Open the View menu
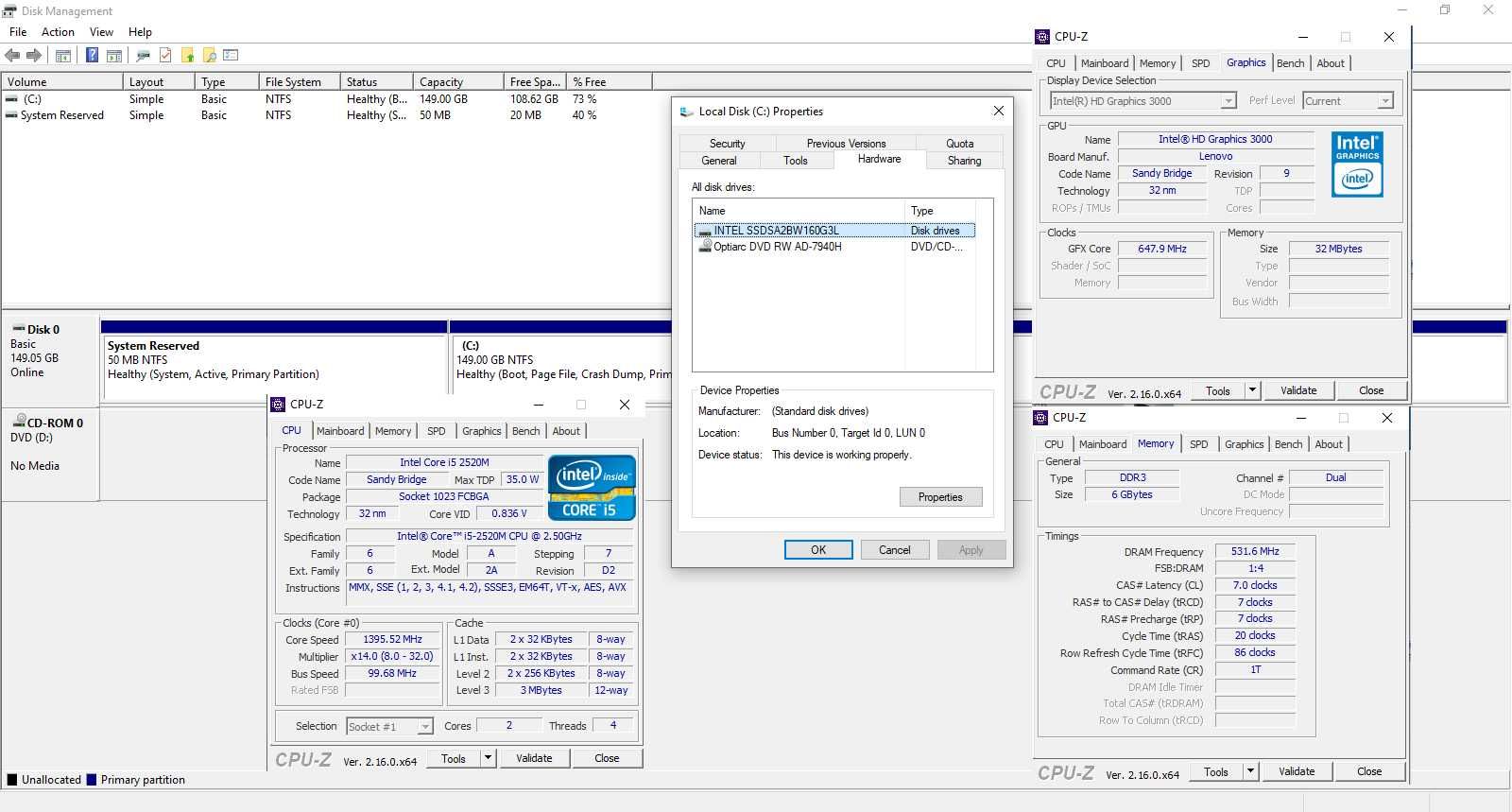This screenshot has width=1512, height=812. (x=101, y=32)
